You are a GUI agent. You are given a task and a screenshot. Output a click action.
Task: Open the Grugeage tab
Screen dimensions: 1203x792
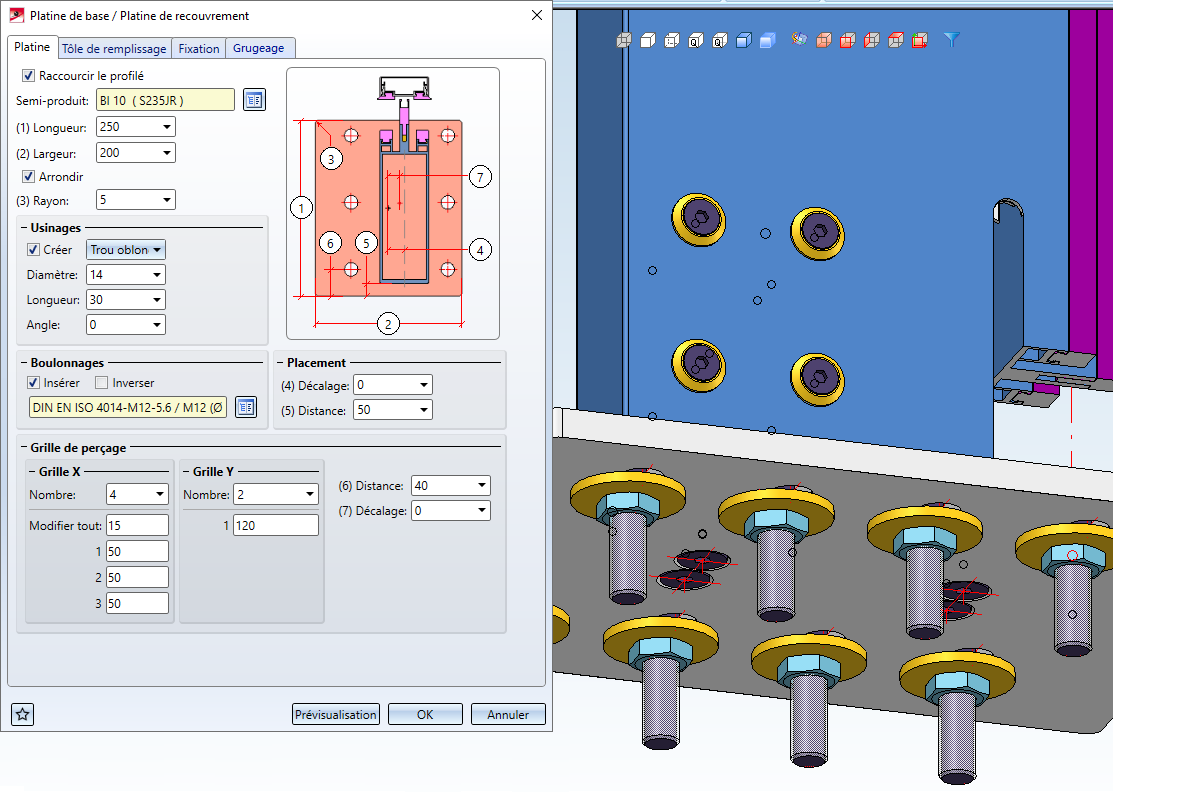click(259, 48)
